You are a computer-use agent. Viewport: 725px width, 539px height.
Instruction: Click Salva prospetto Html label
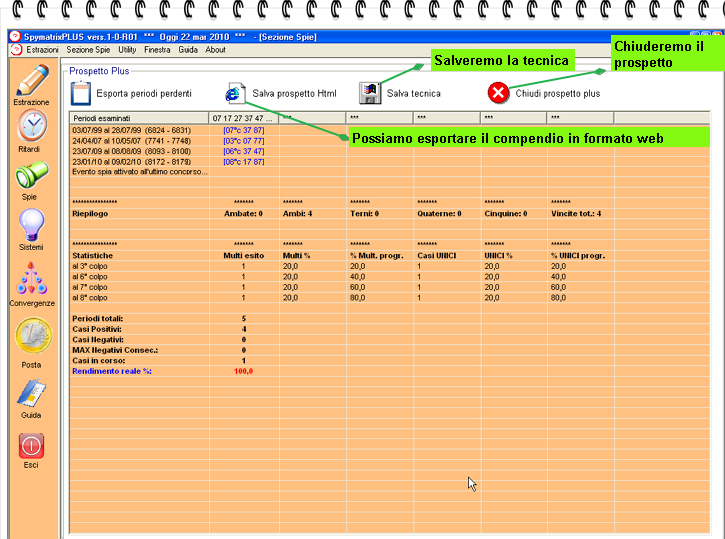tap(295, 93)
